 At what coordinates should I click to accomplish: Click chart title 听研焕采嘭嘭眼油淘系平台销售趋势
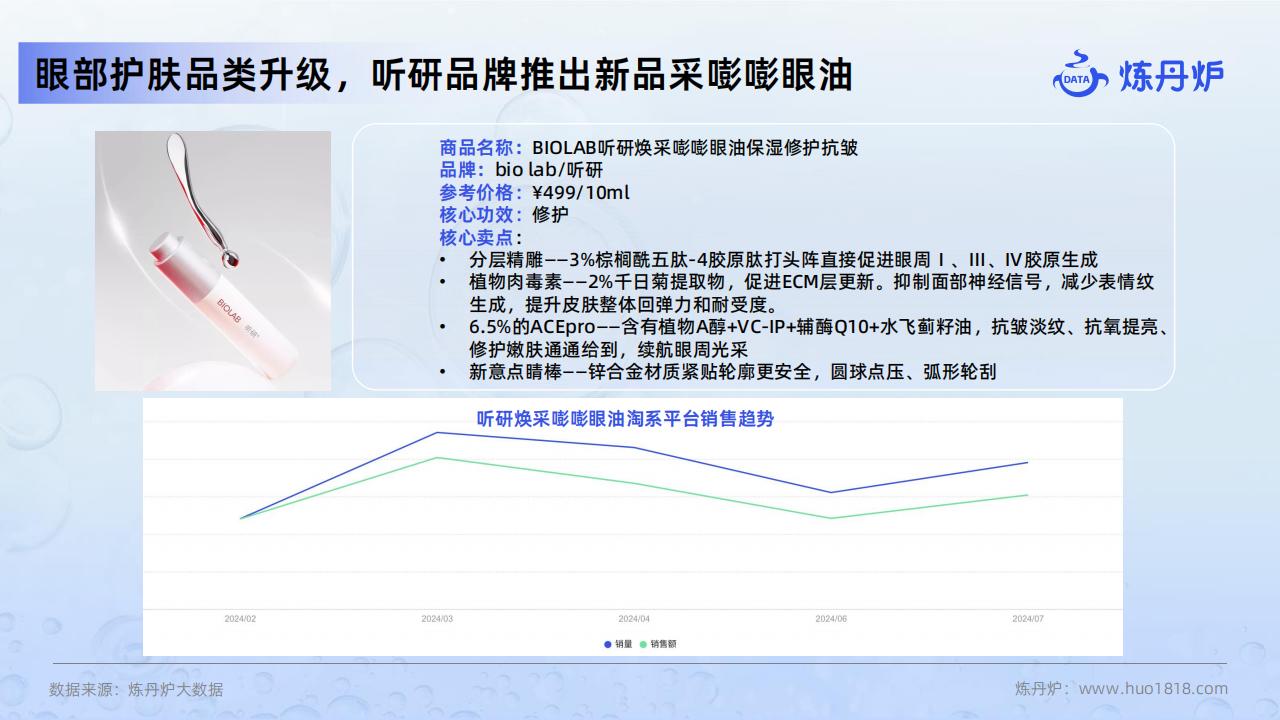[625, 419]
